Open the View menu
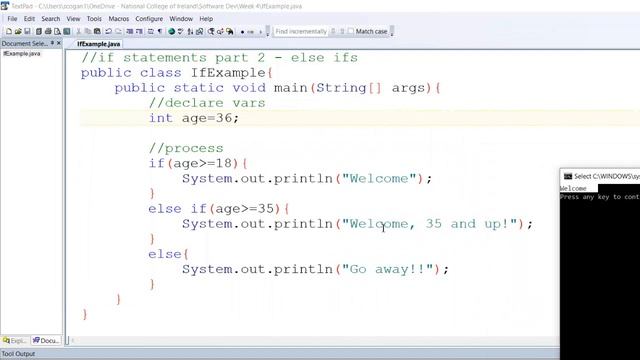The image size is (640, 360). (73, 19)
